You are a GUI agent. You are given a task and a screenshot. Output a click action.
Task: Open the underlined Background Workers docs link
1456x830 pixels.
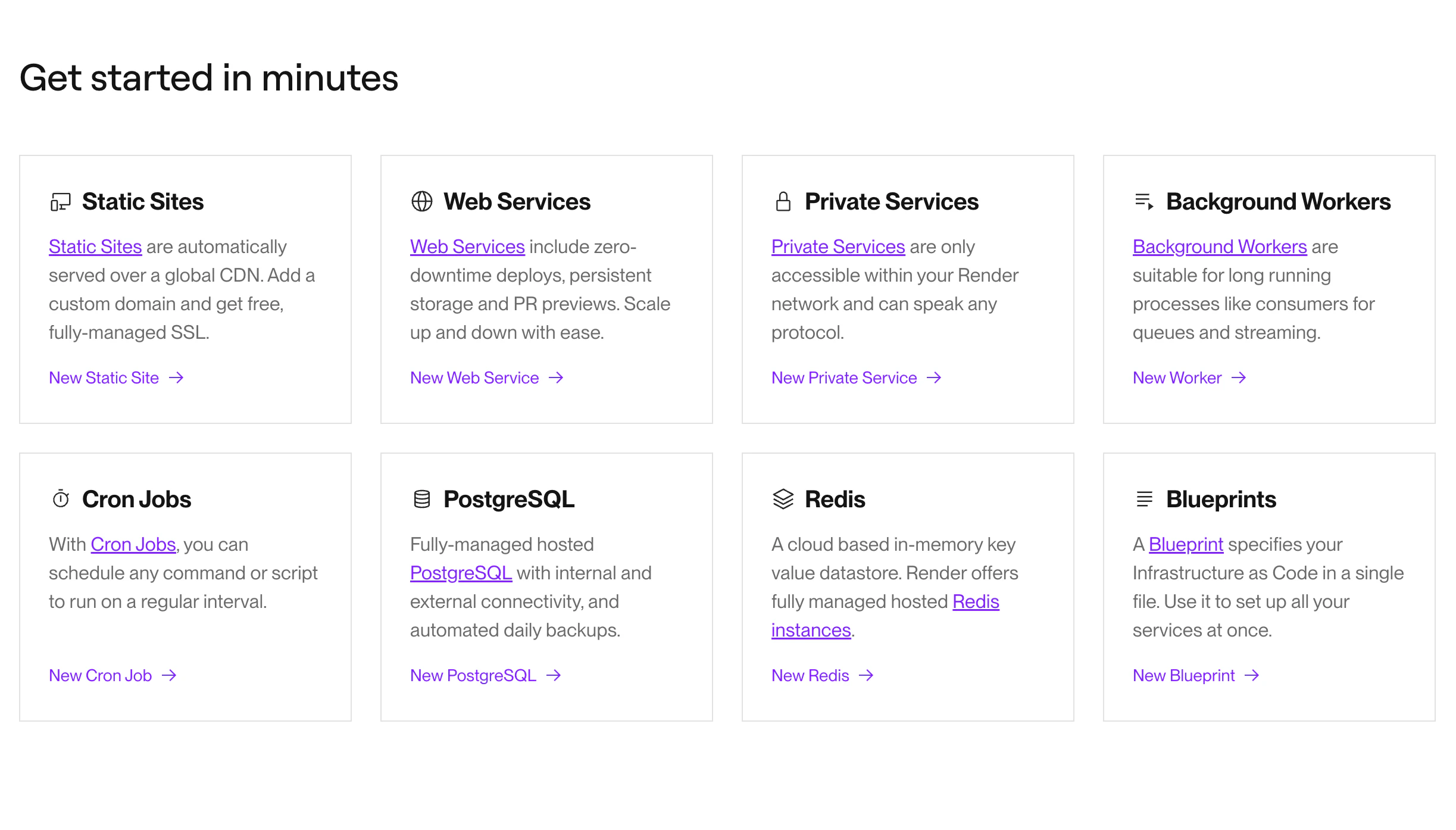pos(1220,247)
